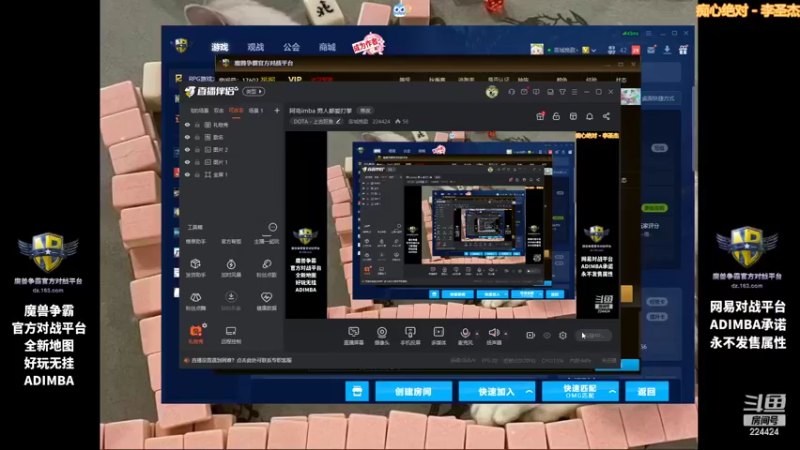Toggle lock on the 全屏 1 source

coord(197,174)
